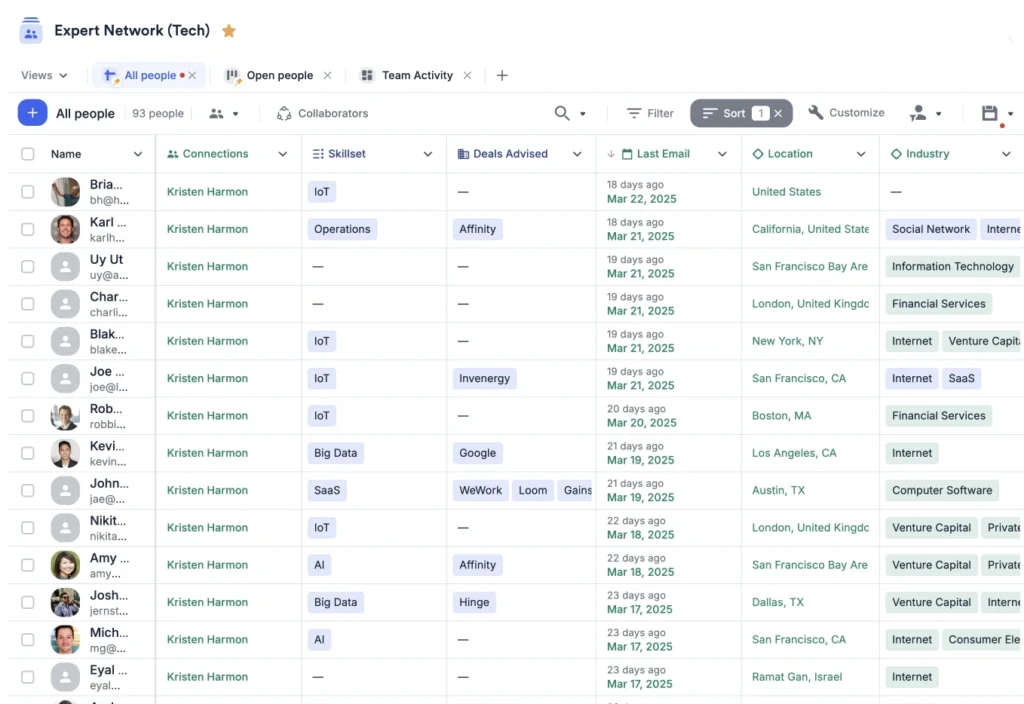Image resolution: width=1024 pixels, height=704 pixels.
Task: Click the save view floppy disk icon
Action: pyautogui.click(x=990, y=113)
